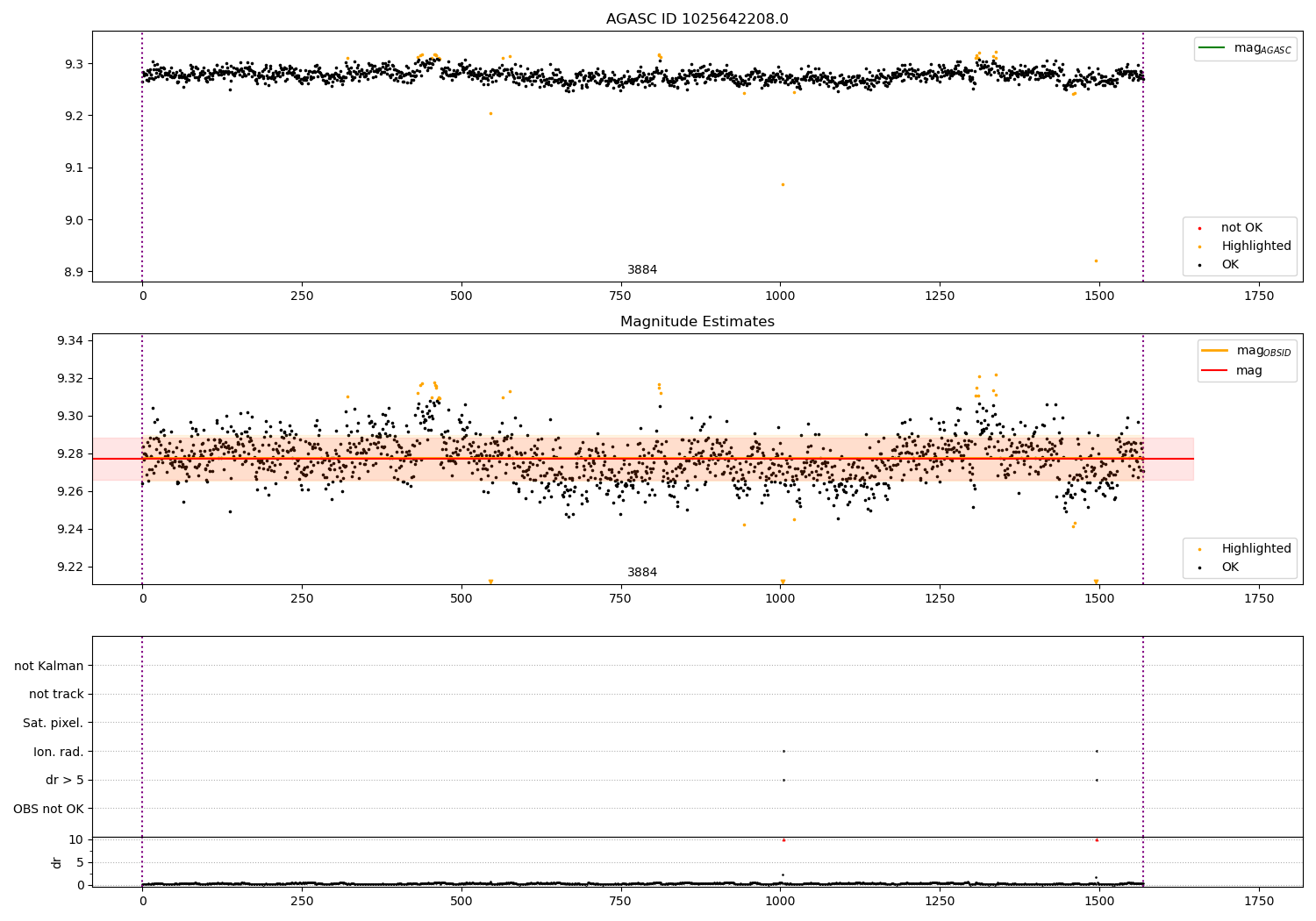
Task: Click the '1750' x tick under the top plot
Action: coord(1259,296)
